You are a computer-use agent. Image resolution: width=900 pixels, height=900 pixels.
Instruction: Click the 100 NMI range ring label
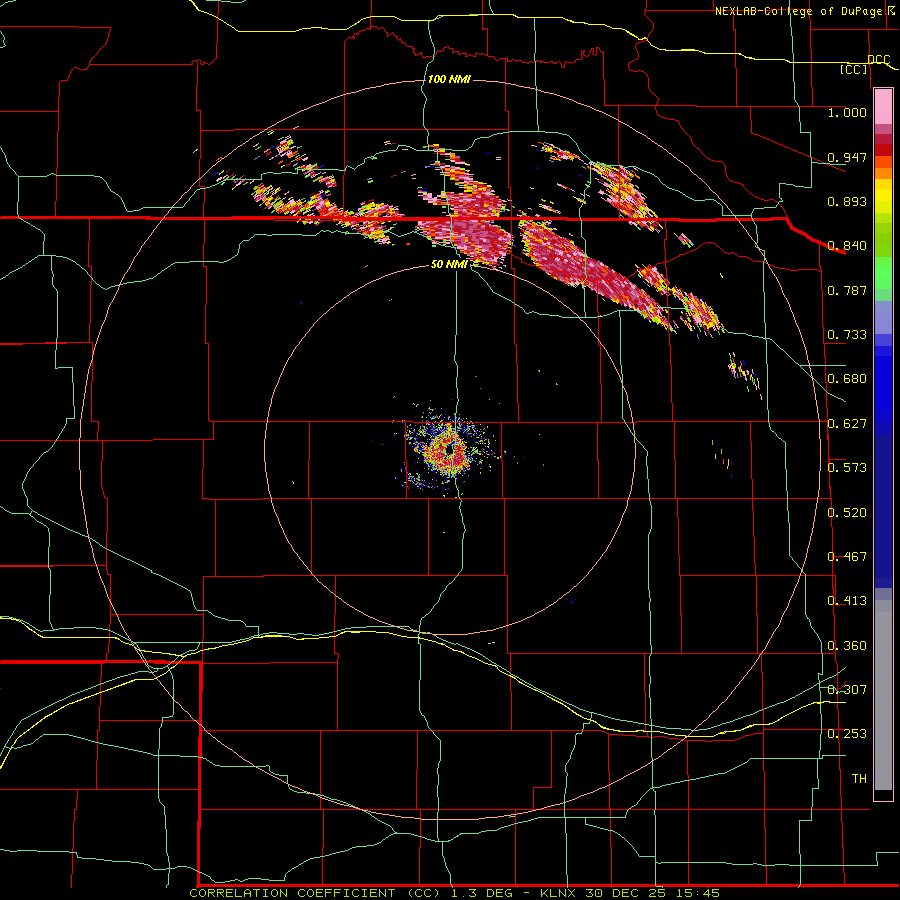click(x=449, y=79)
